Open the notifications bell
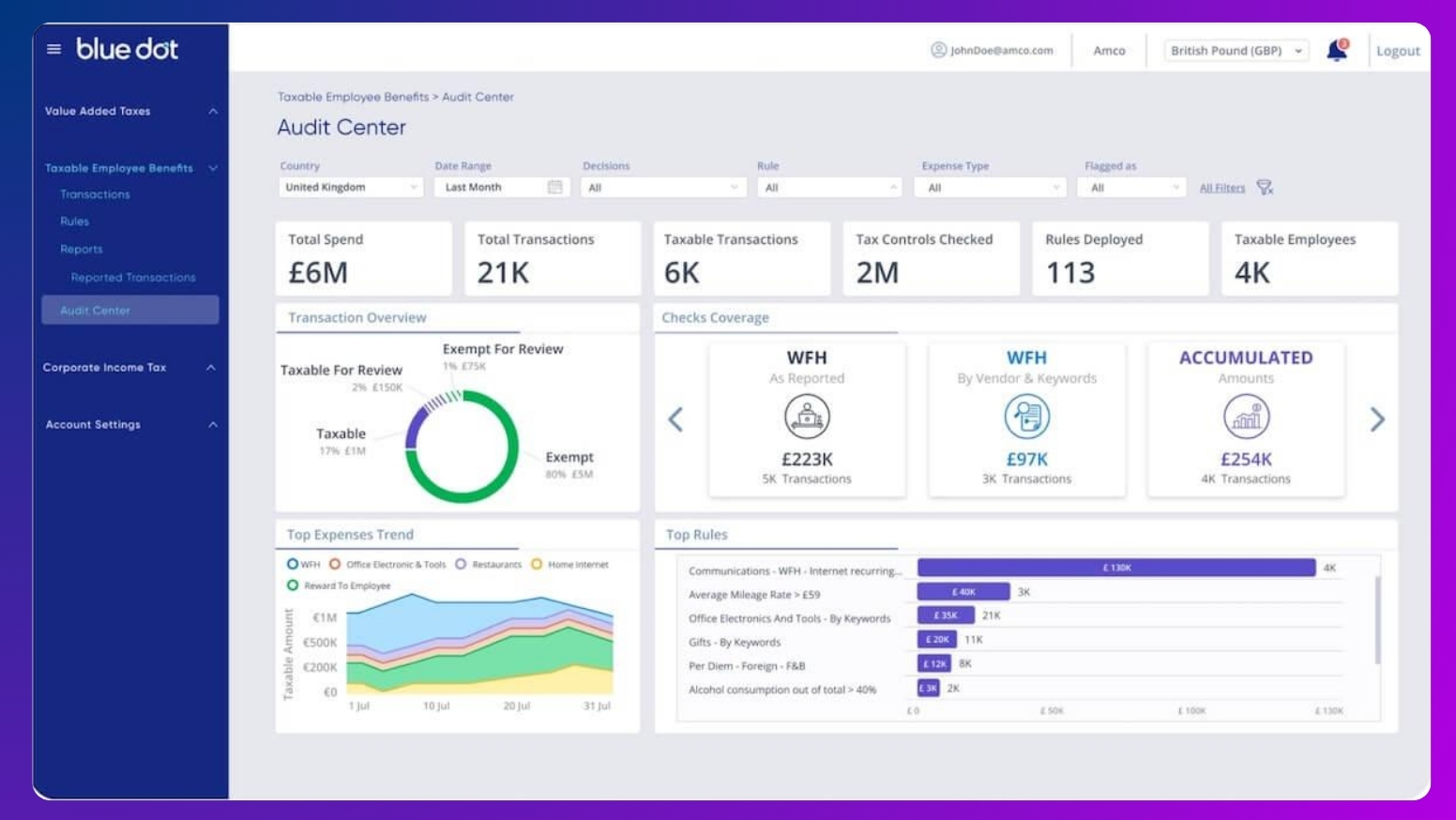The height and width of the screenshot is (820, 1456). pos(1337,51)
